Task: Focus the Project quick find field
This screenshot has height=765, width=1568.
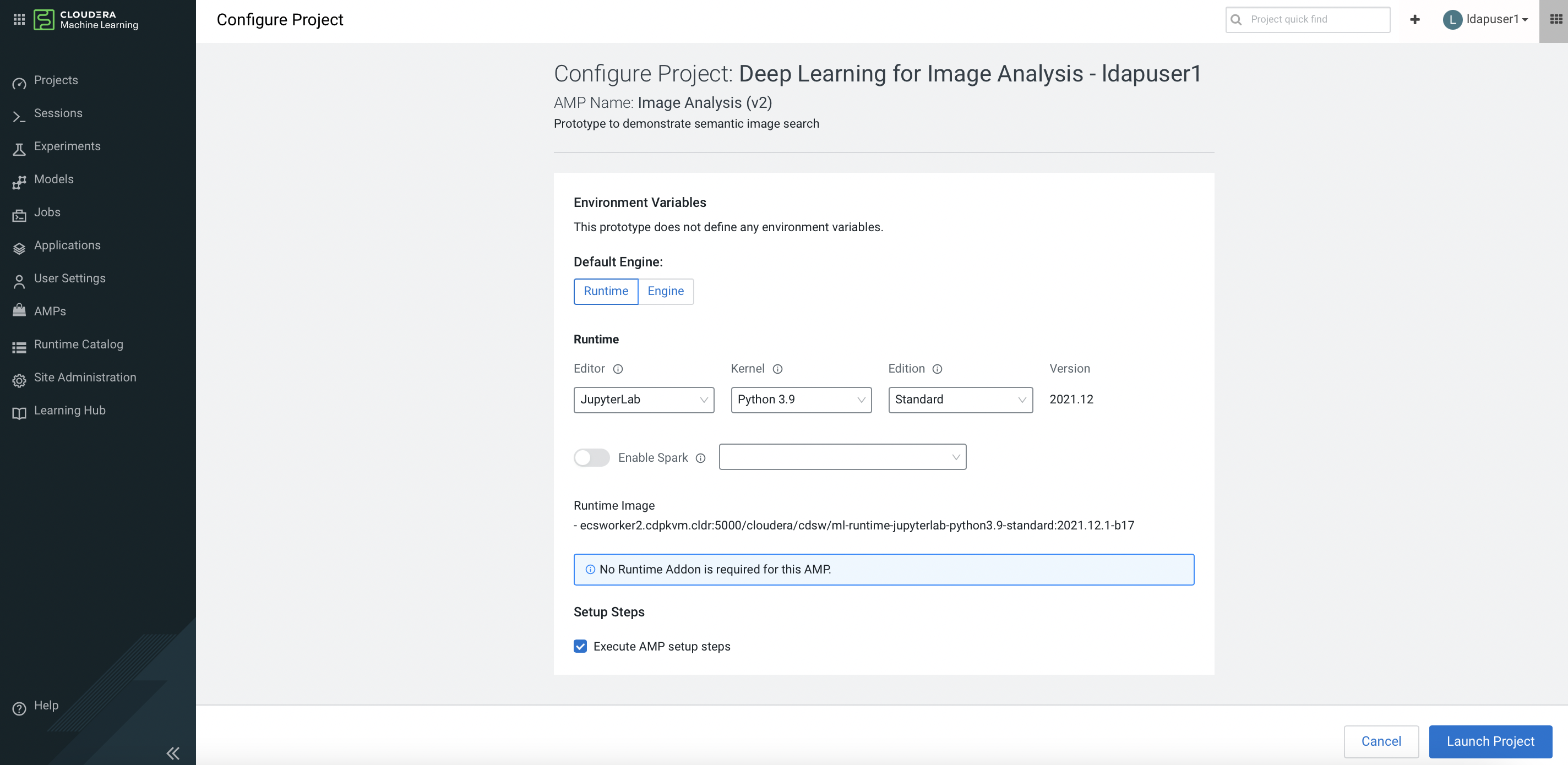Action: 1315,19
